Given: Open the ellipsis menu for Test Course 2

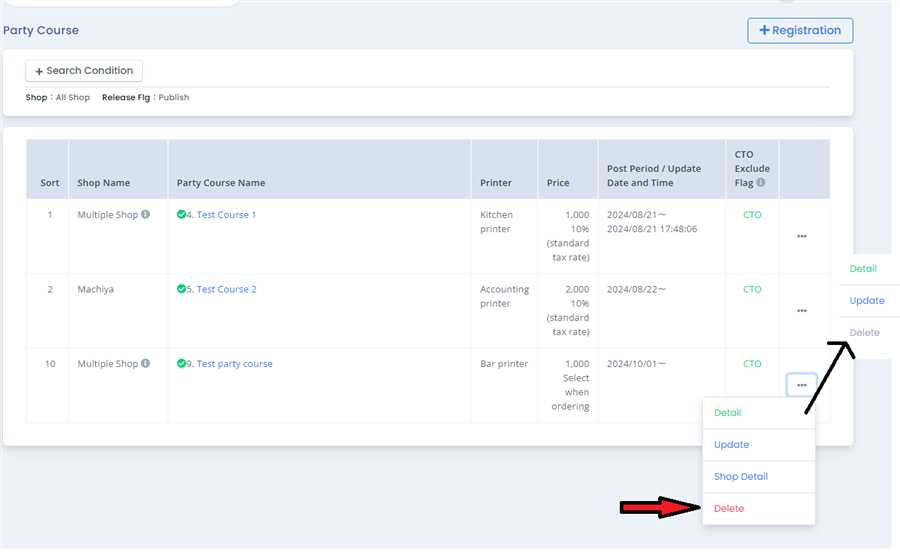Looking at the screenshot, I should (x=802, y=311).
